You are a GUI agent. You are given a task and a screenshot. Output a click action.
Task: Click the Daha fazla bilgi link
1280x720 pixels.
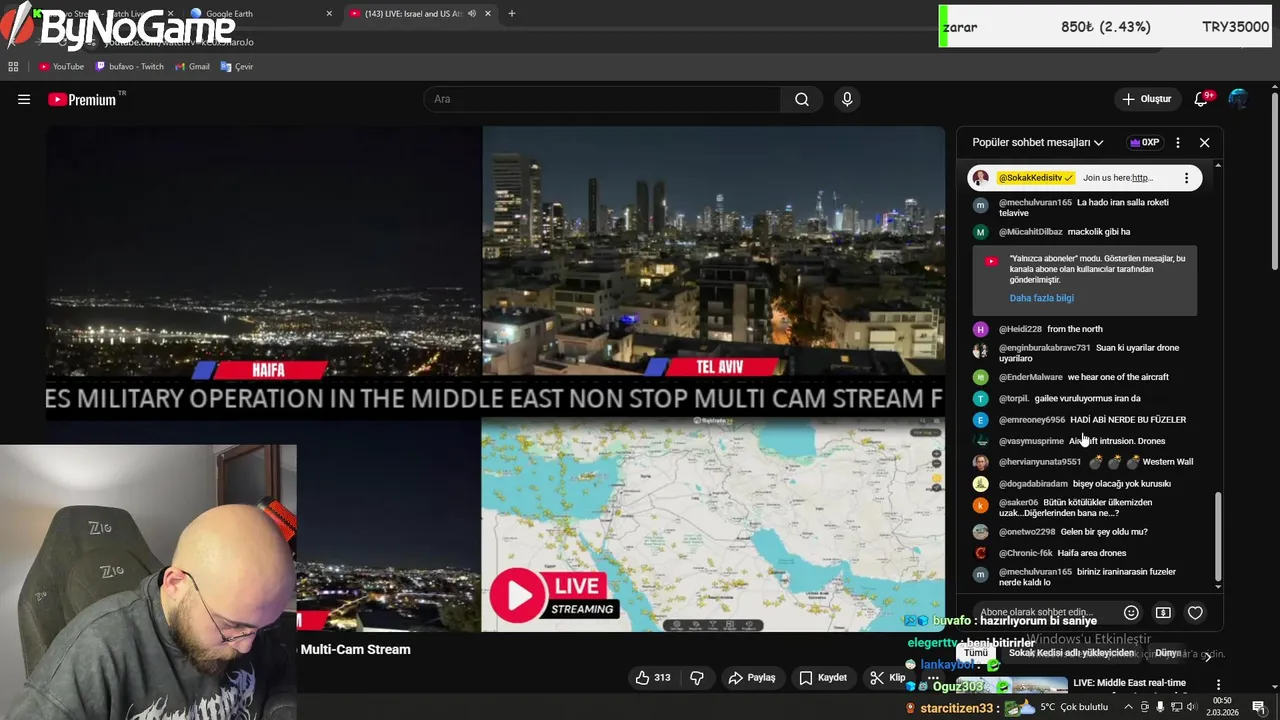(1042, 298)
